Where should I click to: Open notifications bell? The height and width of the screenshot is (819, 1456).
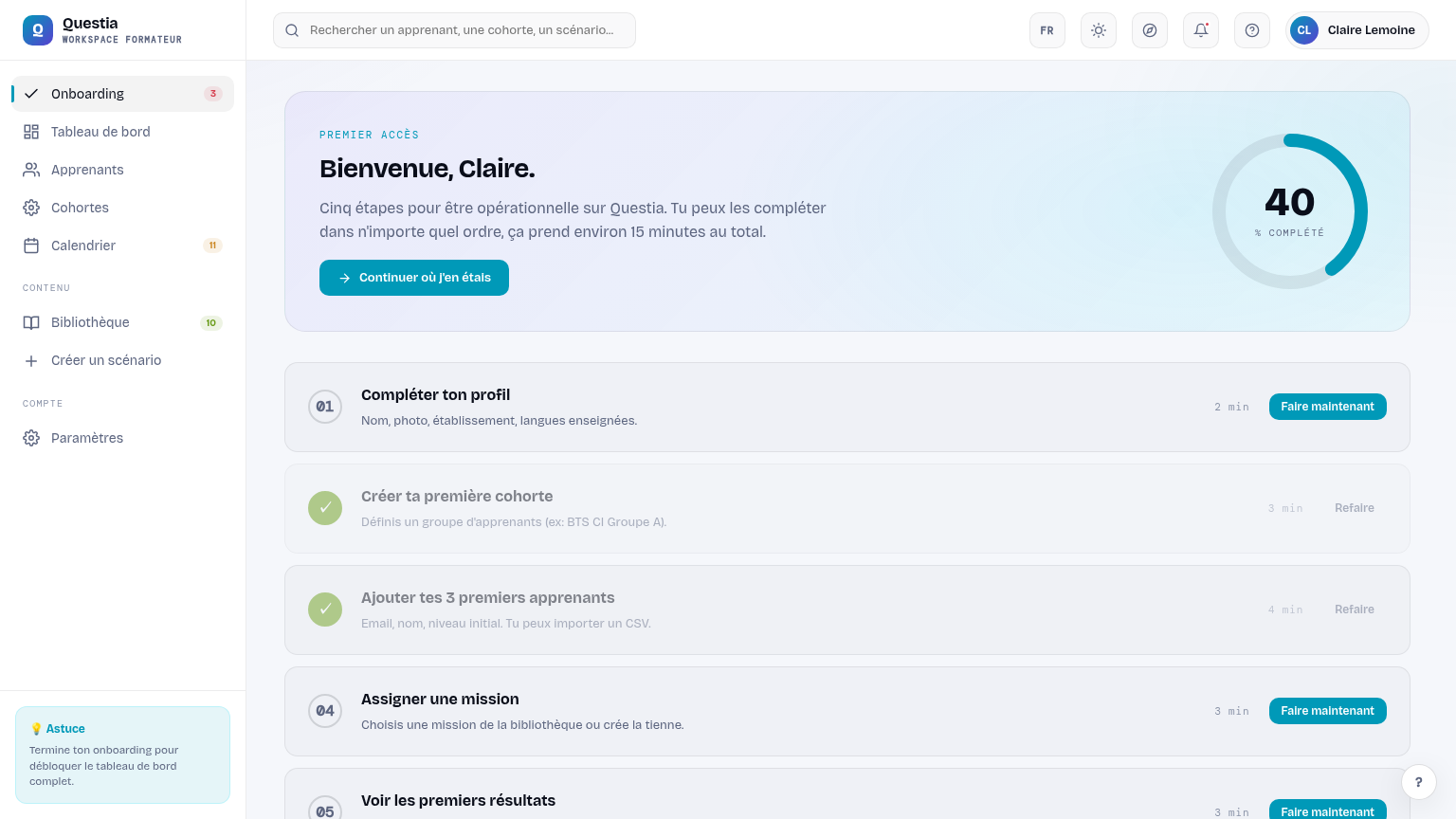pos(1201,30)
